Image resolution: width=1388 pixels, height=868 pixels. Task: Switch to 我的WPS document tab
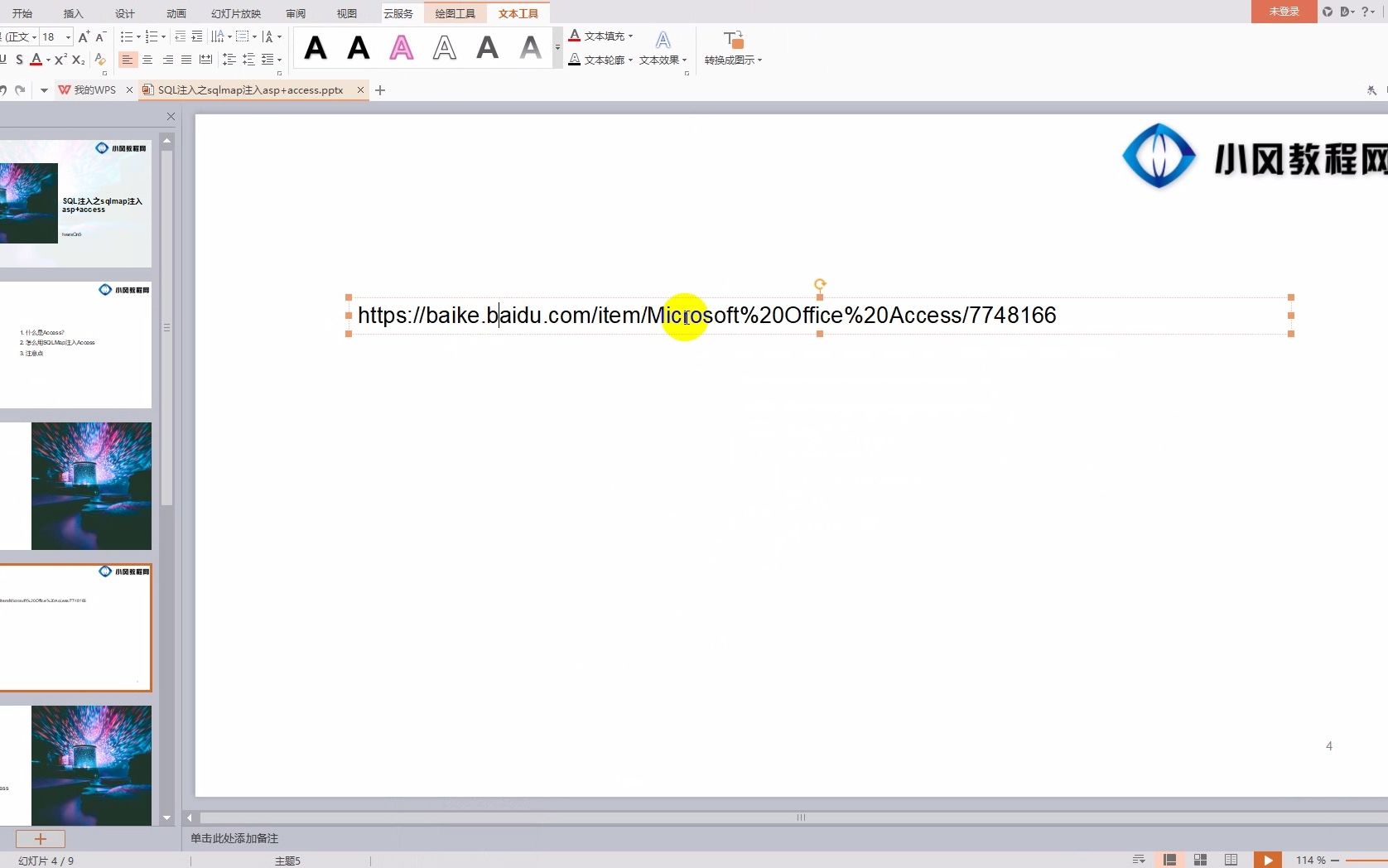(x=88, y=89)
